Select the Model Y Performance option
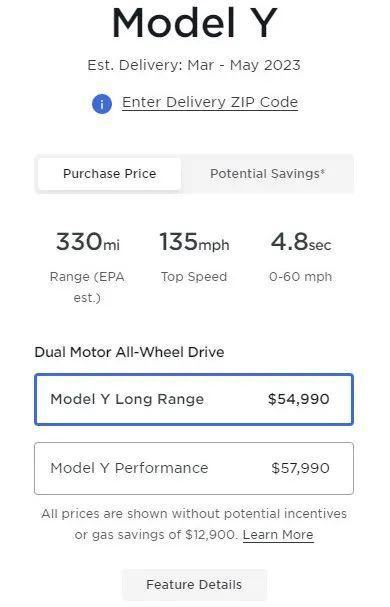 click(194, 468)
